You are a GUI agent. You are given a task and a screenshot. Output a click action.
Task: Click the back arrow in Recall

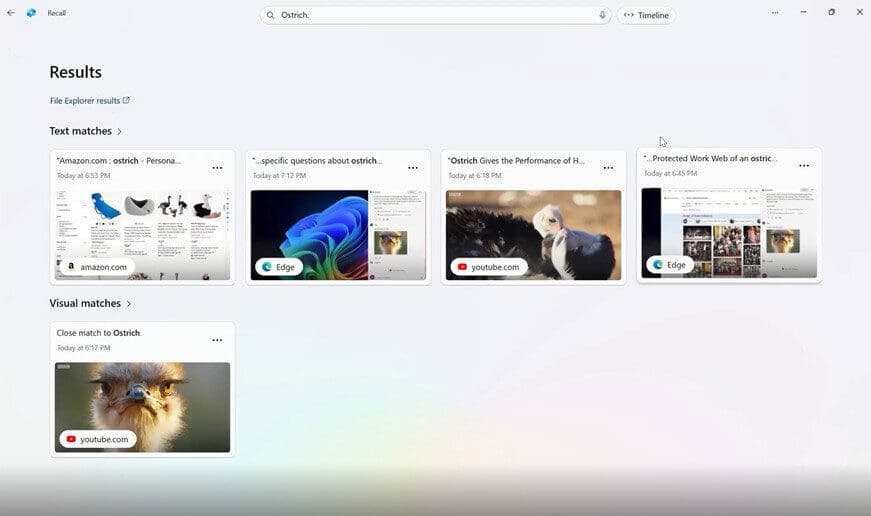[x=11, y=13]
